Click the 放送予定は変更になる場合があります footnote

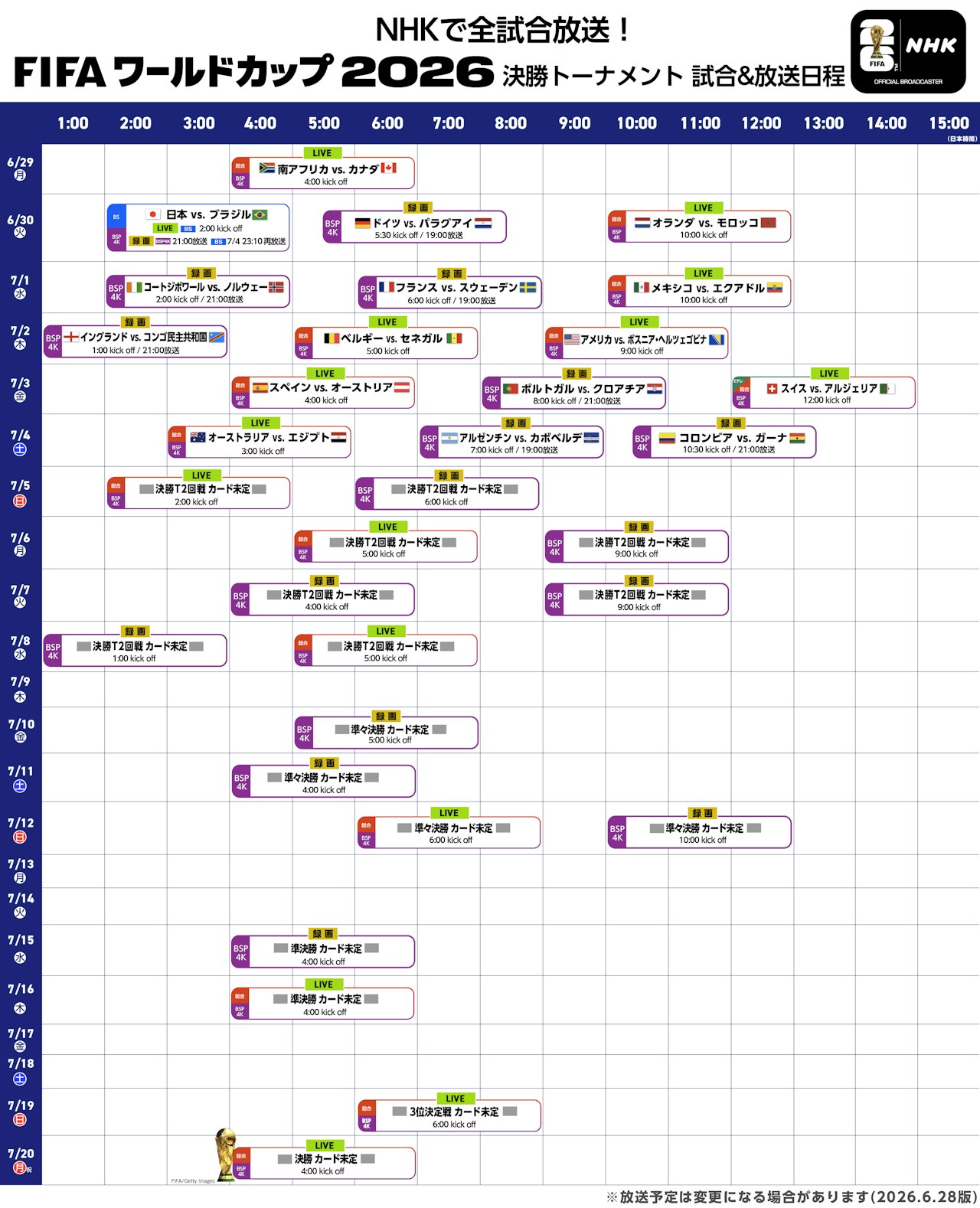(x=792, y=1197)
